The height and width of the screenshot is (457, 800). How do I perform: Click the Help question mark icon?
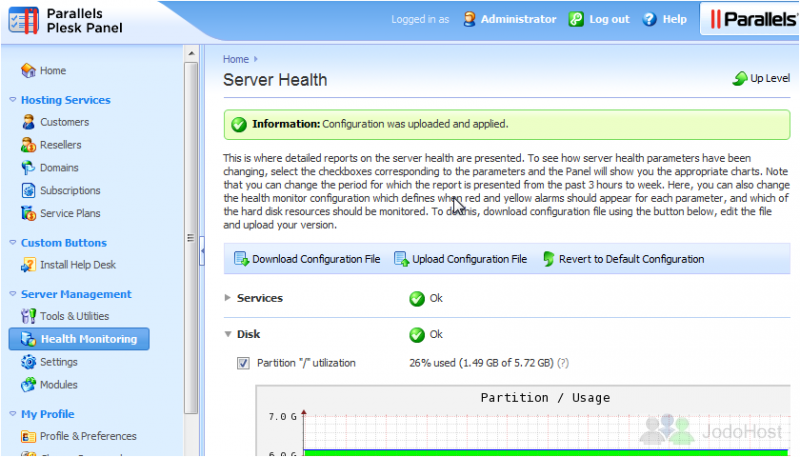(x=649, y=19)
